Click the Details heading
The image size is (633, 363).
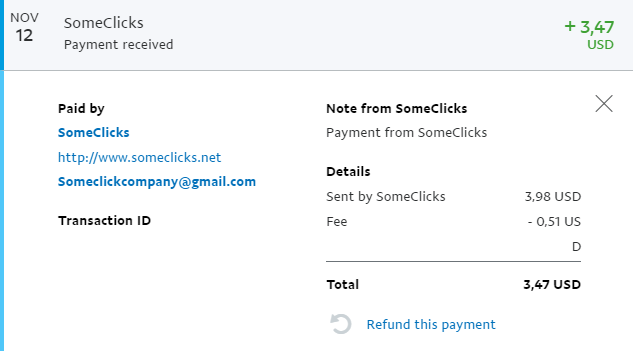348,172
